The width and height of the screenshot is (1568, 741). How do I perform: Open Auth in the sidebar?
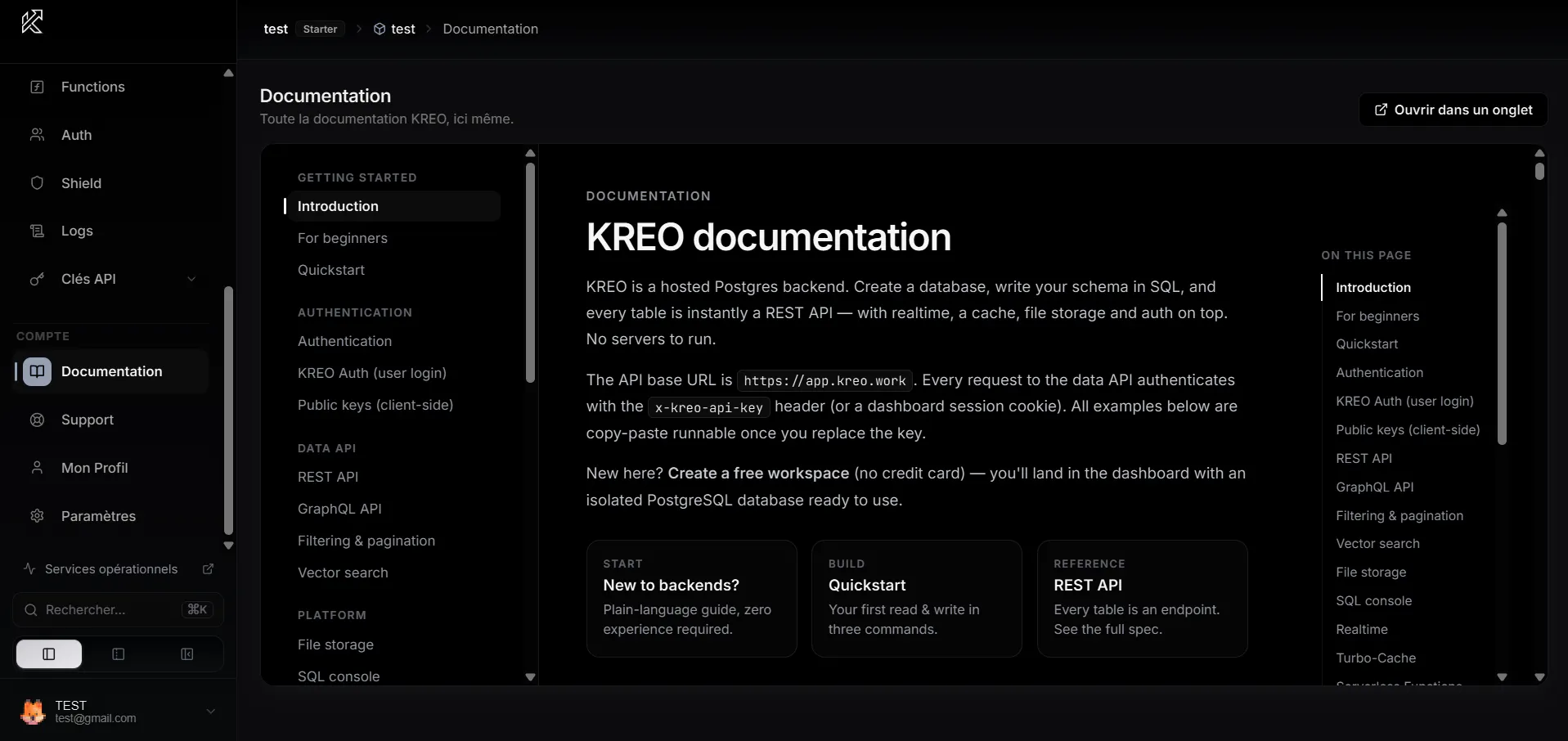[x=112, y=135]
